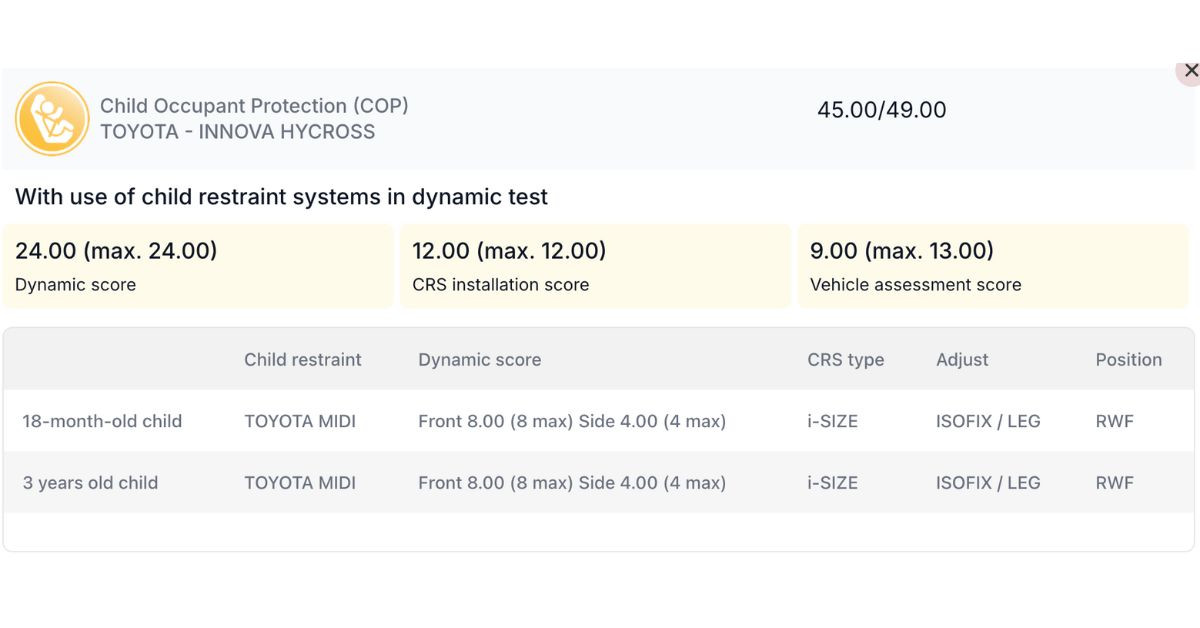Click the Dynamic score column header
The width and height of the screenshot is (1200, 628).
point(479,359)
